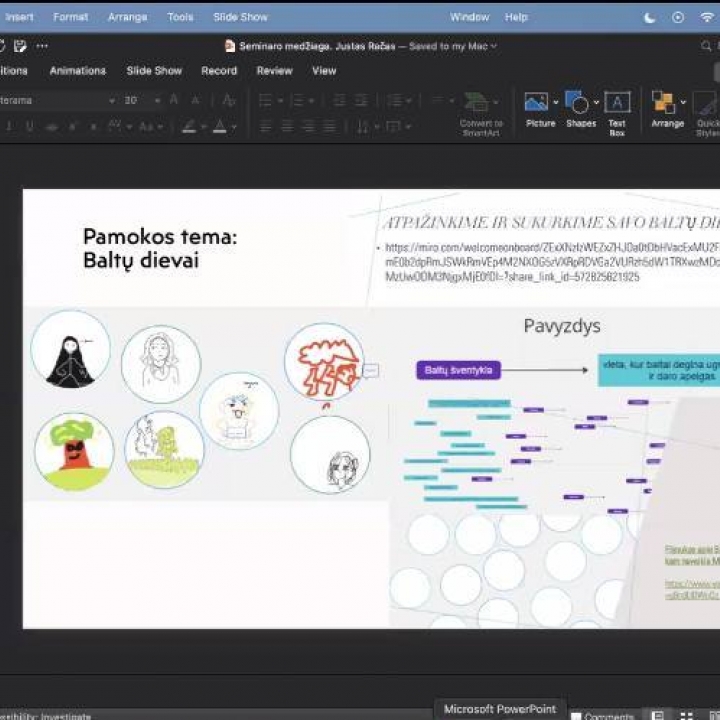Open the Shapes dropdown arrow
The image size is (720, 720).
click(596, 102)
